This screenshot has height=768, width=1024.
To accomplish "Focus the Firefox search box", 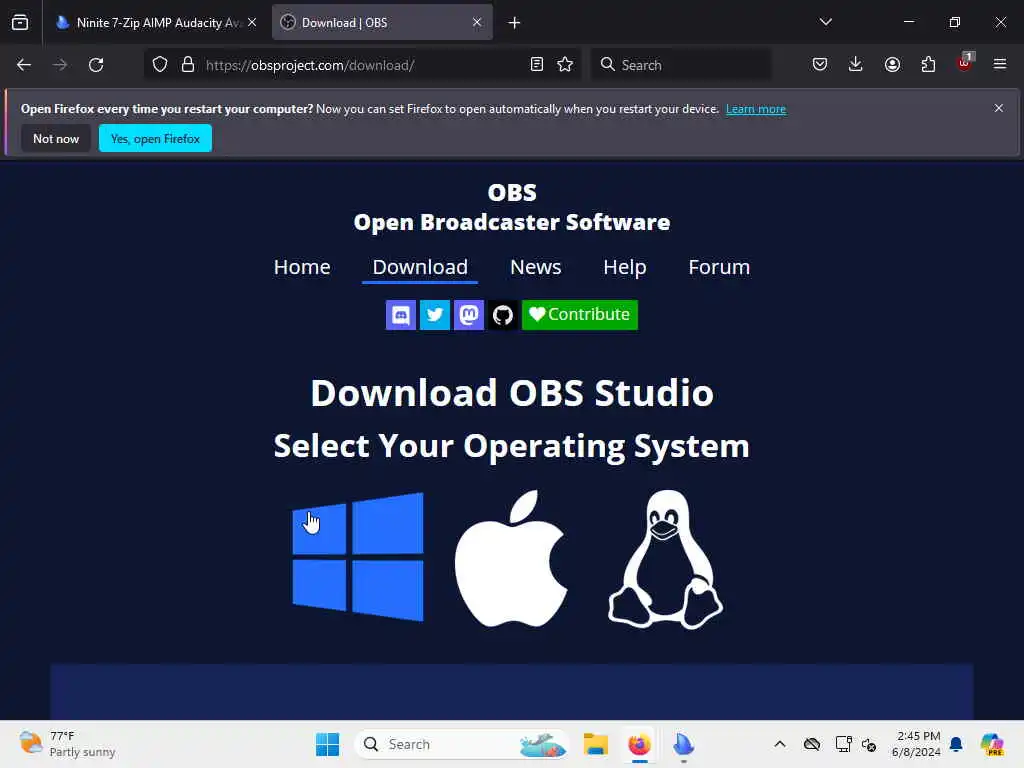I will tap(681, 65).
